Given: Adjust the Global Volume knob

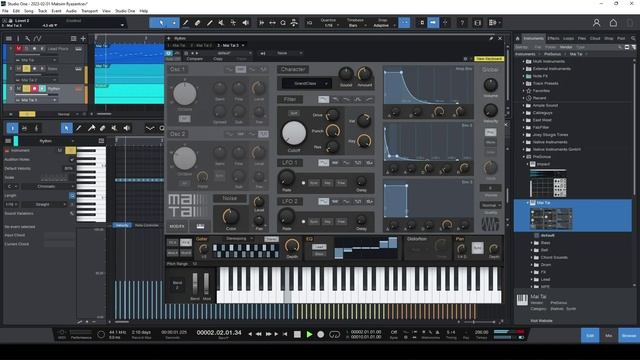Looking at the screenshot, I should 490,84.
